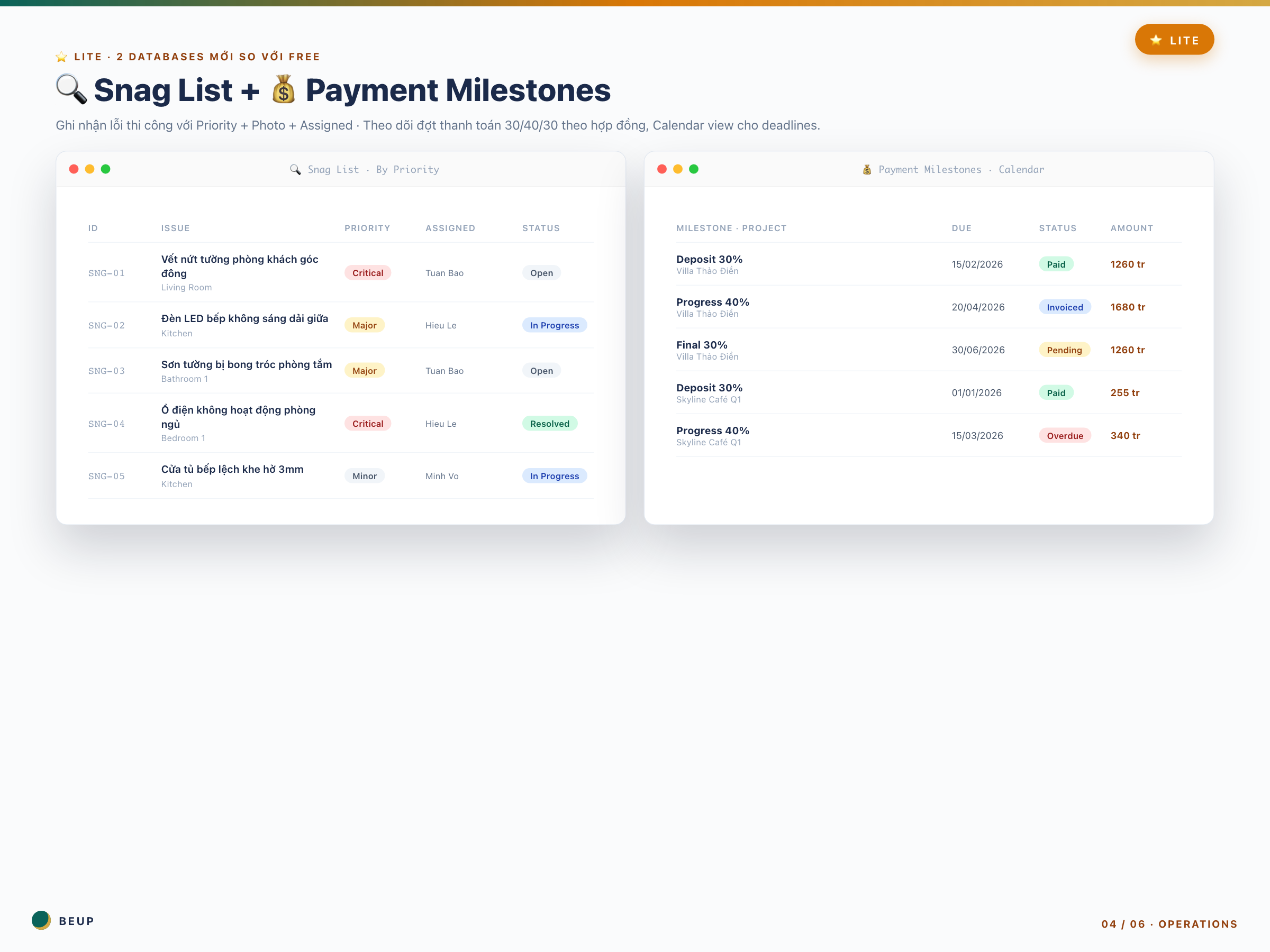Click the In Progress status for SNG-02

tap(555, 325)
